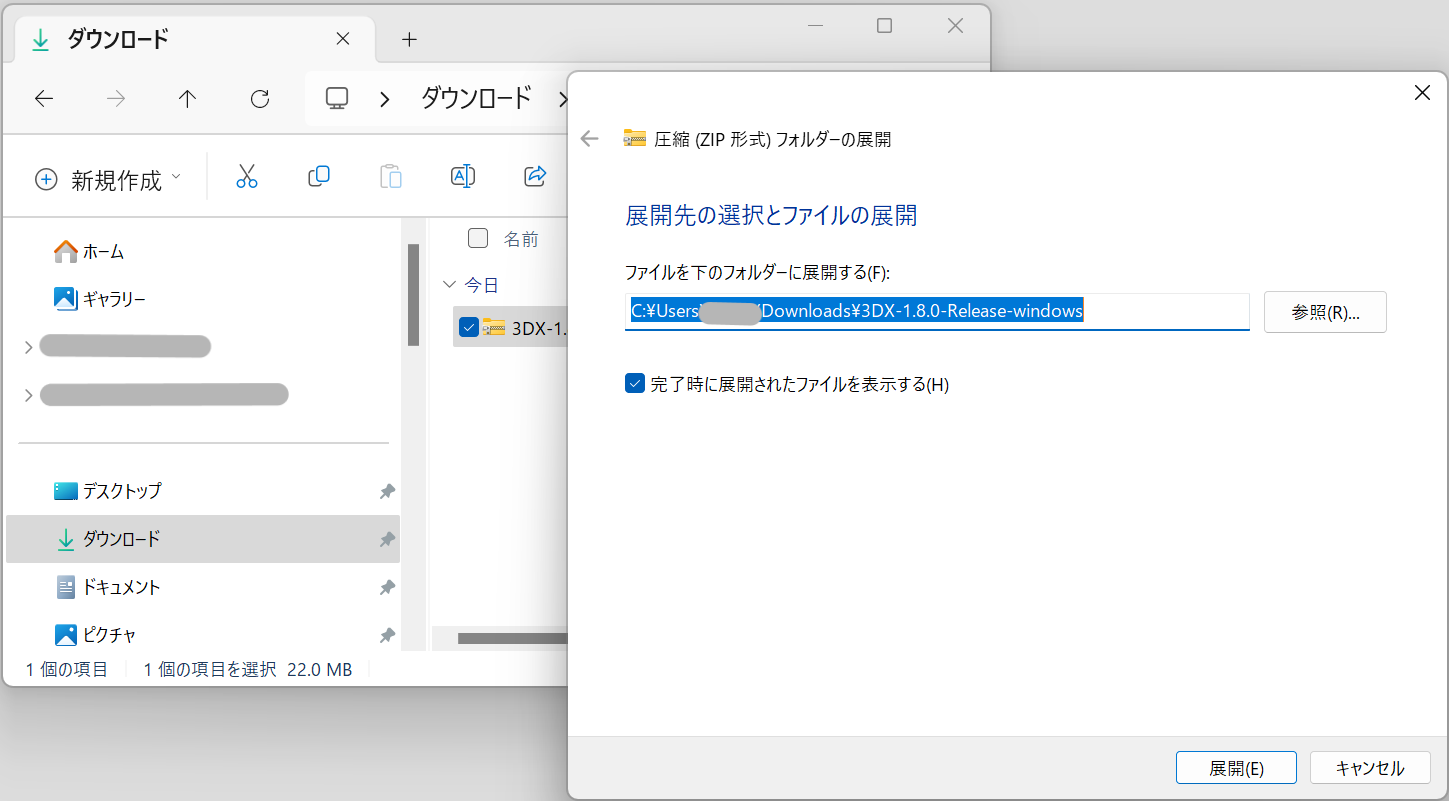Open the Share icon on the toolbar
Image resolution: width=1449 pixels, height=801 pixels.
pyautogui.click(x=534, y=176)
